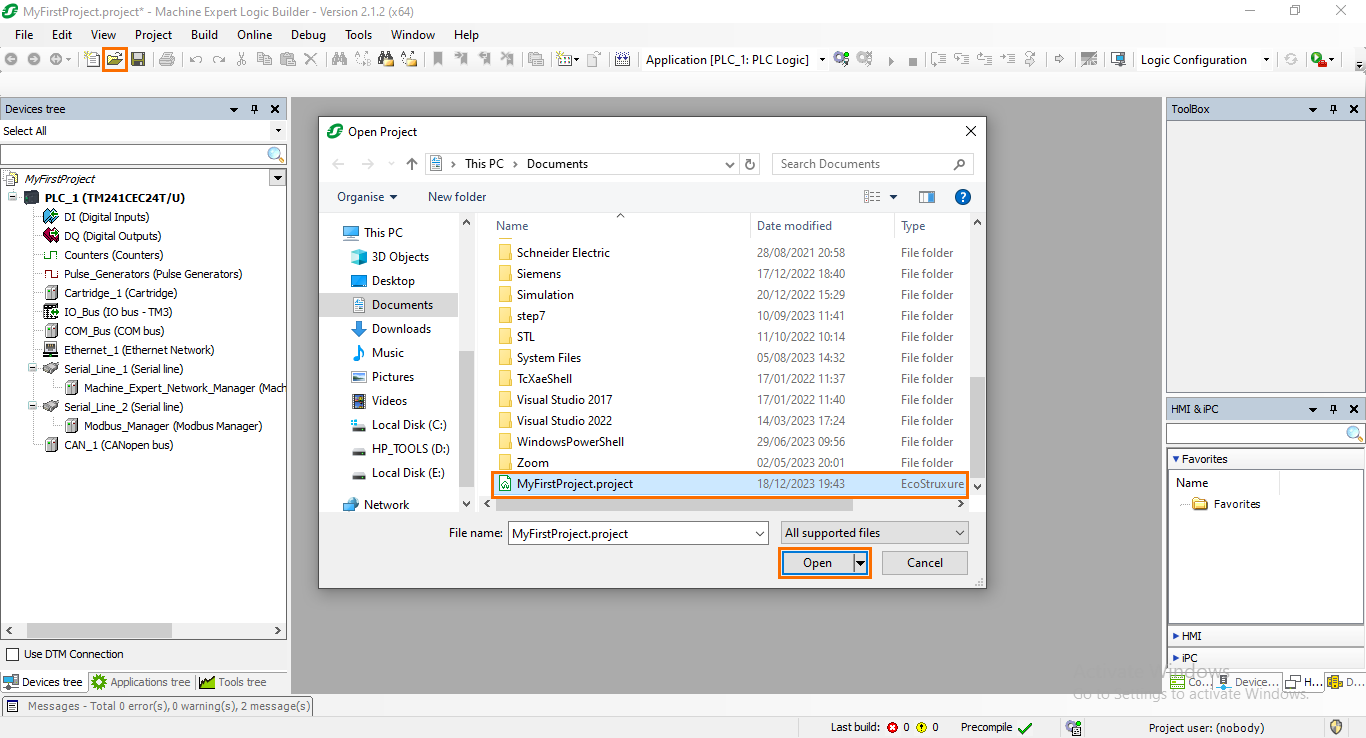Open the Debug menu
Image resolution: width=1366 pixels, height=738 pixels.
pyautogui.click(x=308, y=34)
